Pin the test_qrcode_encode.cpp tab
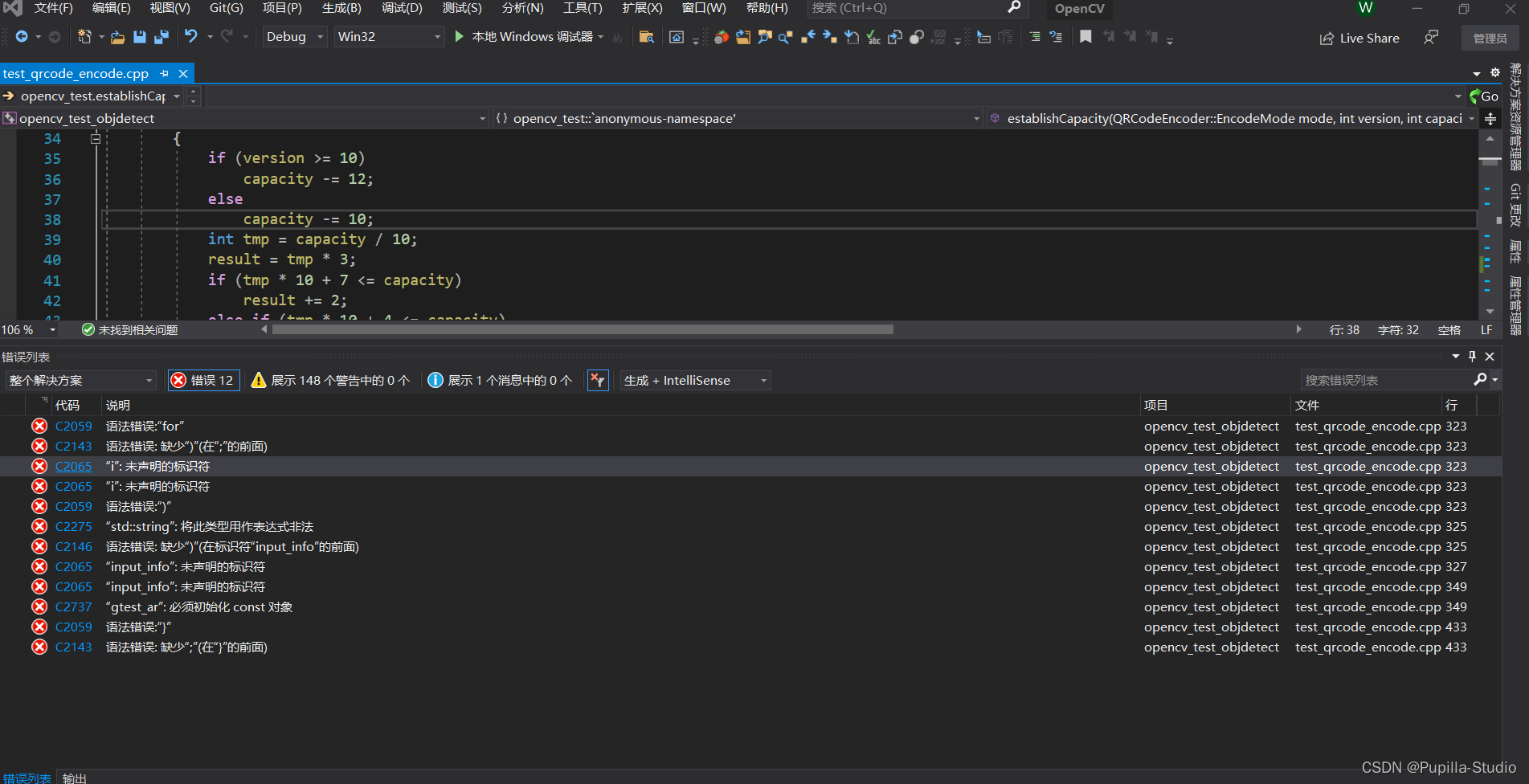The width and height of the screenshot is (1529, 784). (165, 73)
